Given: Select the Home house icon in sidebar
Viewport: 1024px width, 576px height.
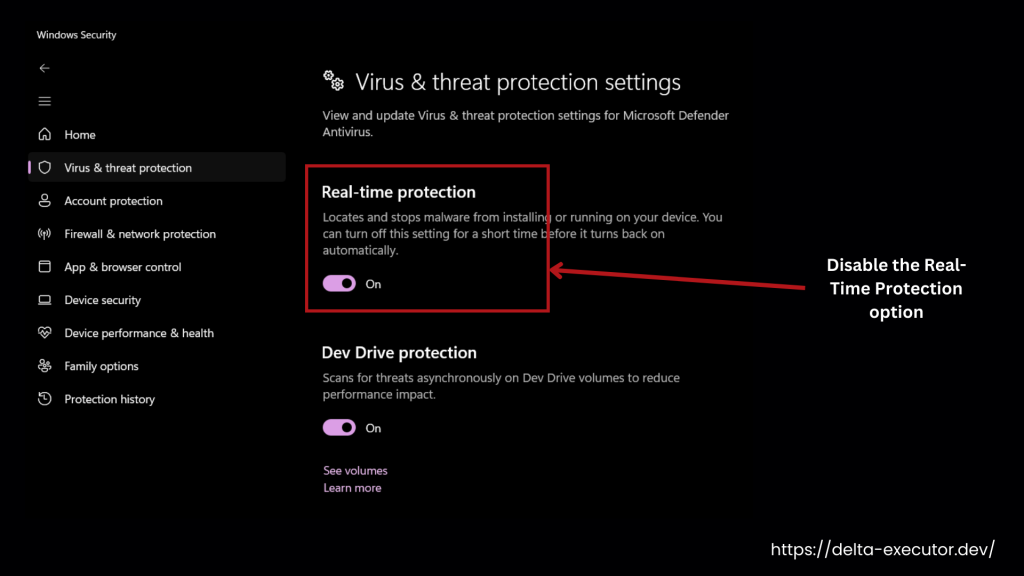Looking at the screenshot, I should click(45, 134).
